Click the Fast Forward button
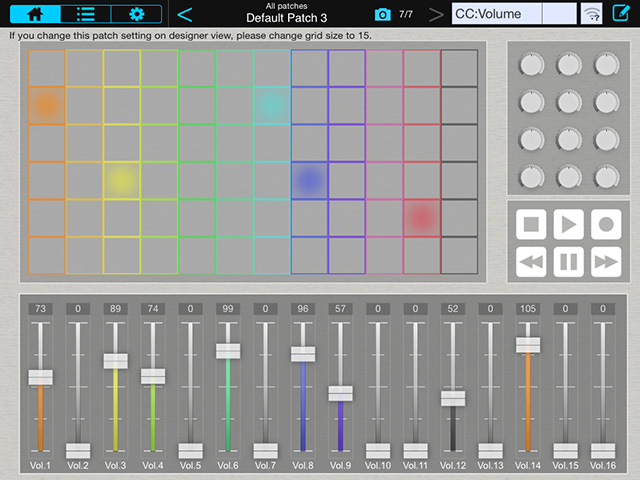Viewport: 640px width, 480px height. click(606, 262)
